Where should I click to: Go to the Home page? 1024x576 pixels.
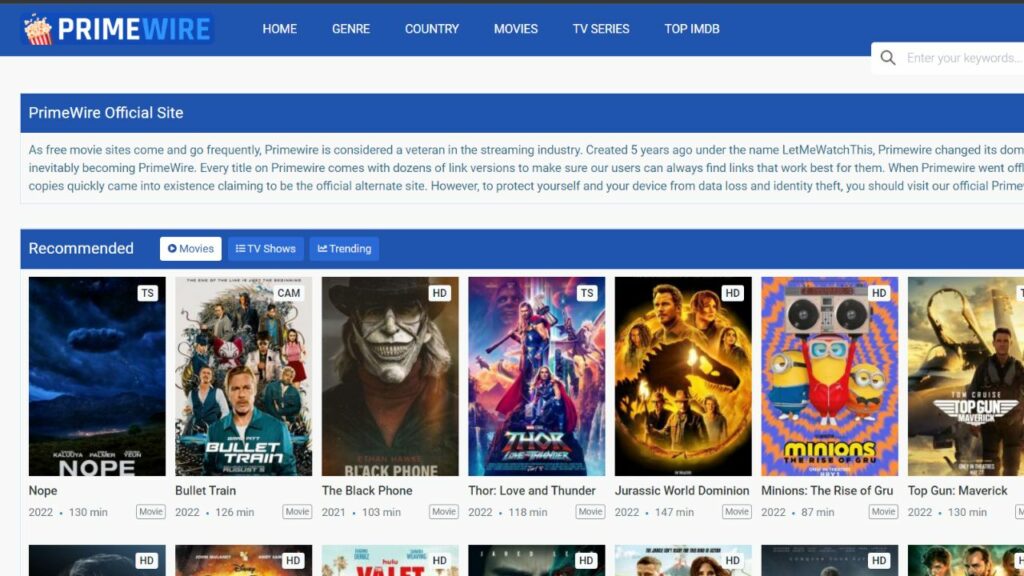tap(280, 29)
